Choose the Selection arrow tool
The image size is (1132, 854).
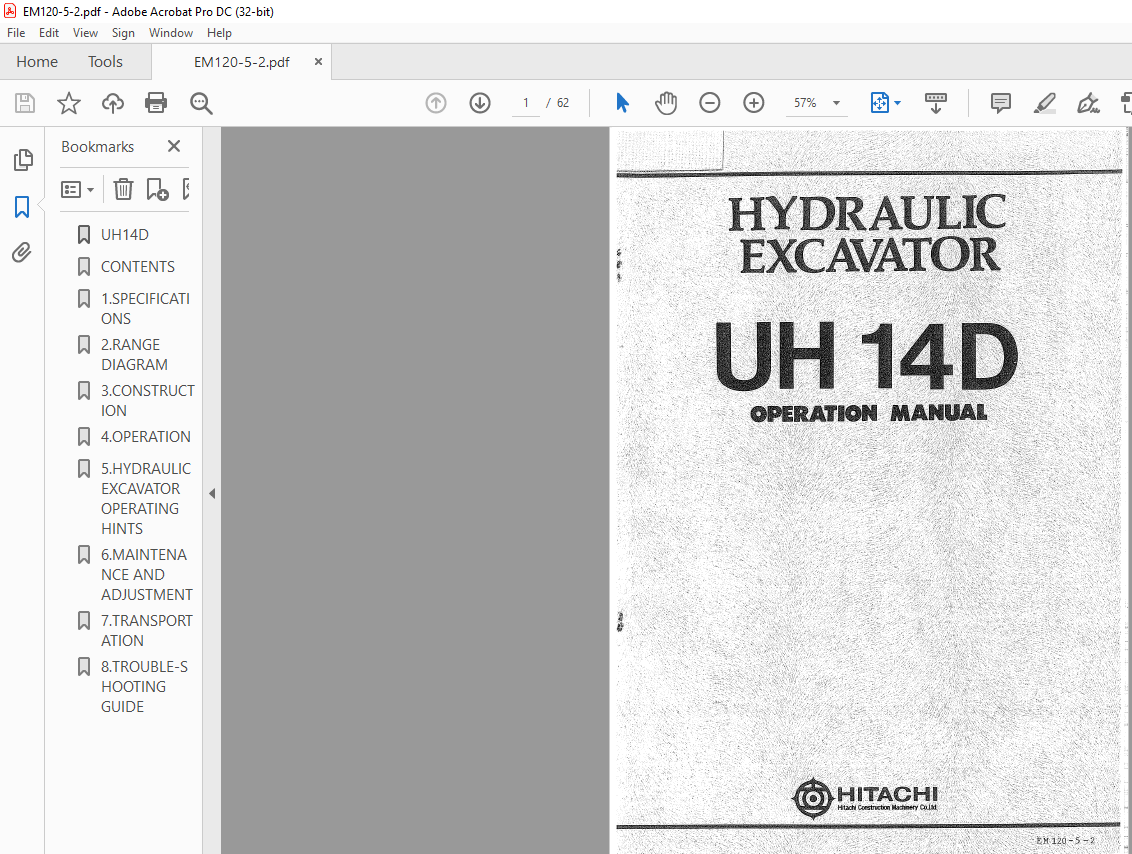(x=622, y=103)
